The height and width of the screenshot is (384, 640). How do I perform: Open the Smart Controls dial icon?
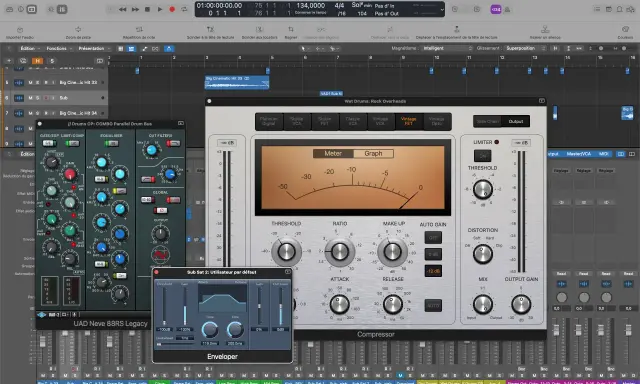click(51, 9)
